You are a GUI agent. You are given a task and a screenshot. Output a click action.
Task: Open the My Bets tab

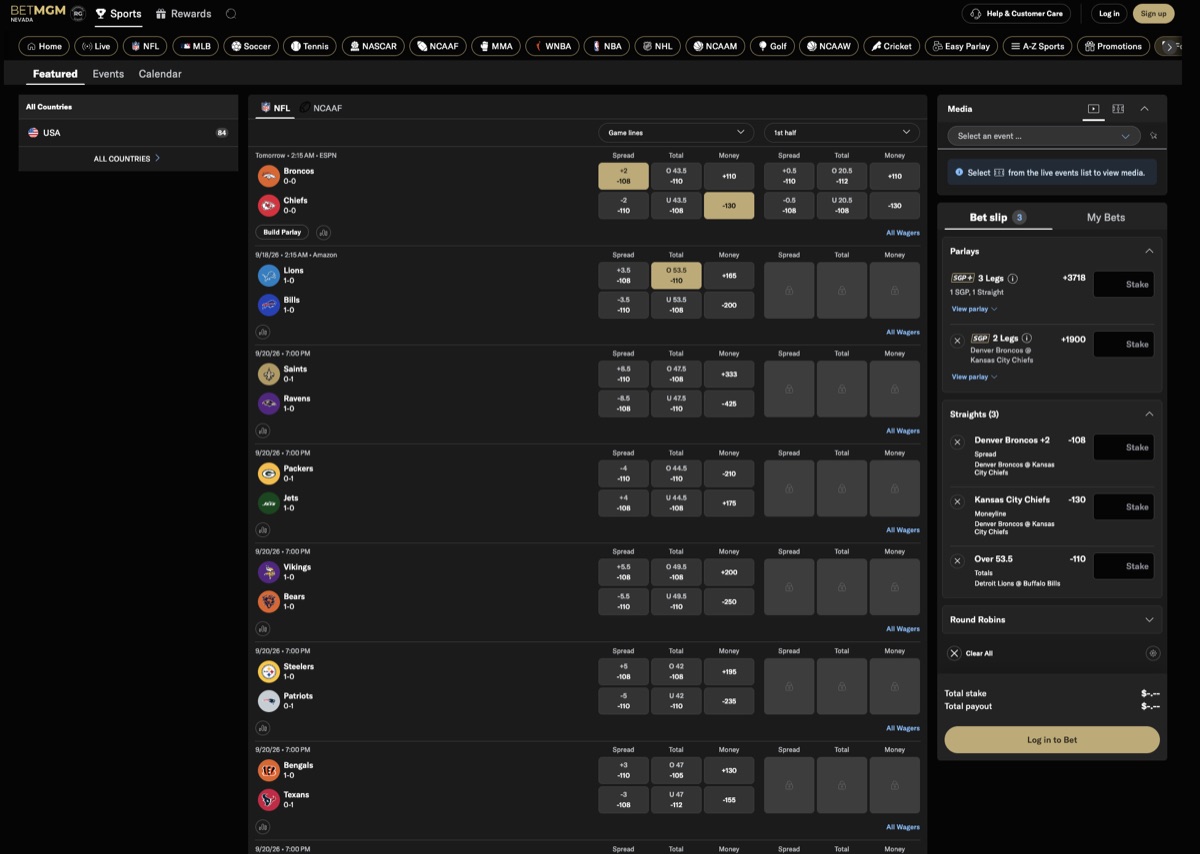[1106, 217]
